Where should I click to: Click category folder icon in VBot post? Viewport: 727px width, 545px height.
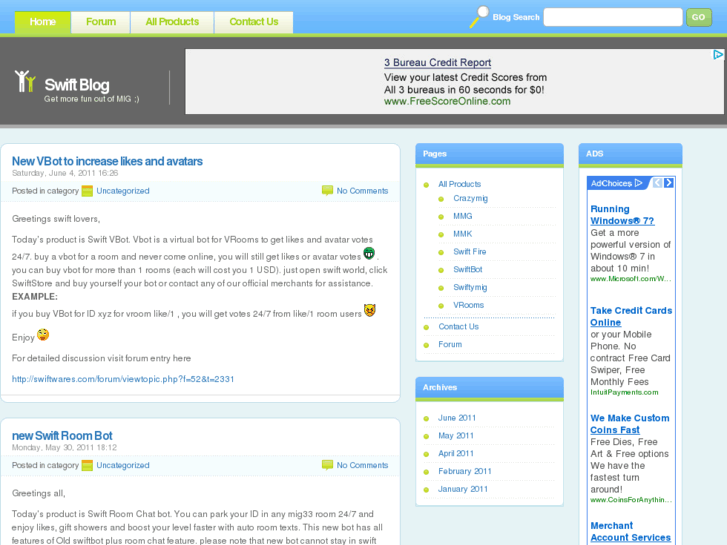tap(87, 191)
